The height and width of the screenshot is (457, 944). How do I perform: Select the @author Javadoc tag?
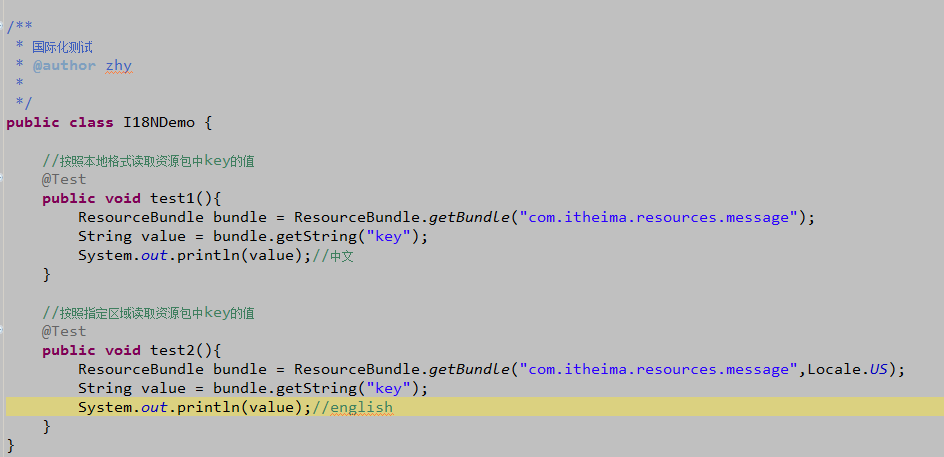click(x=64, y=66)
